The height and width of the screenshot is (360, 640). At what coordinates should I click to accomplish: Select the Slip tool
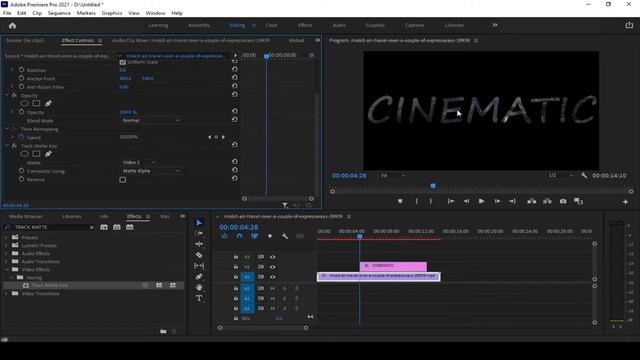click(199, 266)
